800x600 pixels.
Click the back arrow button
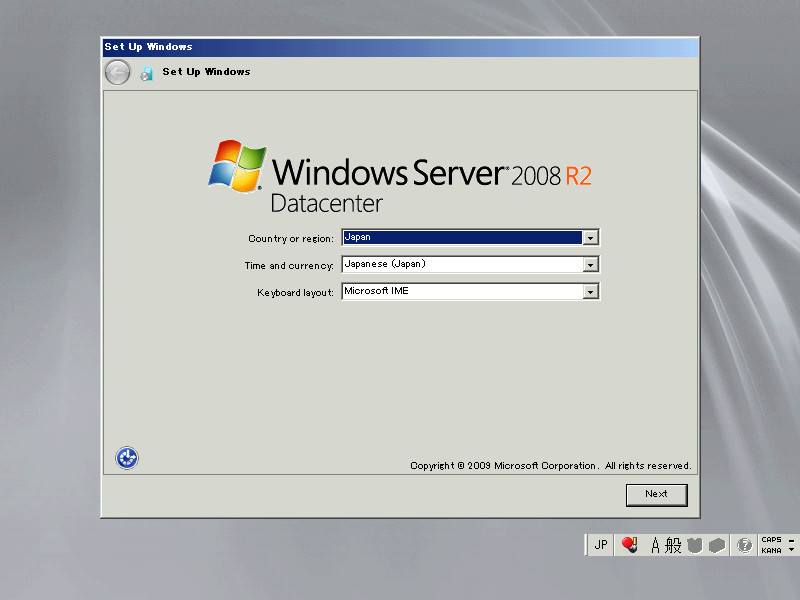point(117,72)
